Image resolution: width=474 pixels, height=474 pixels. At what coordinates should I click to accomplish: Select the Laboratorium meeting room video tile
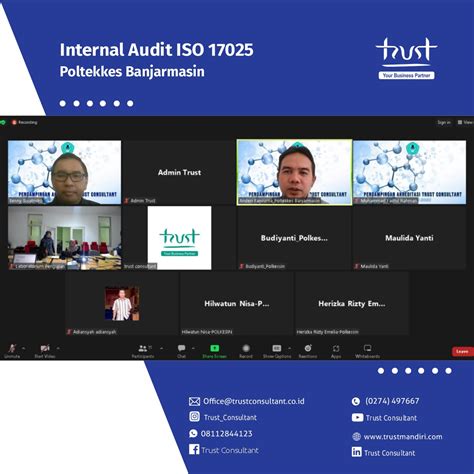65,238
